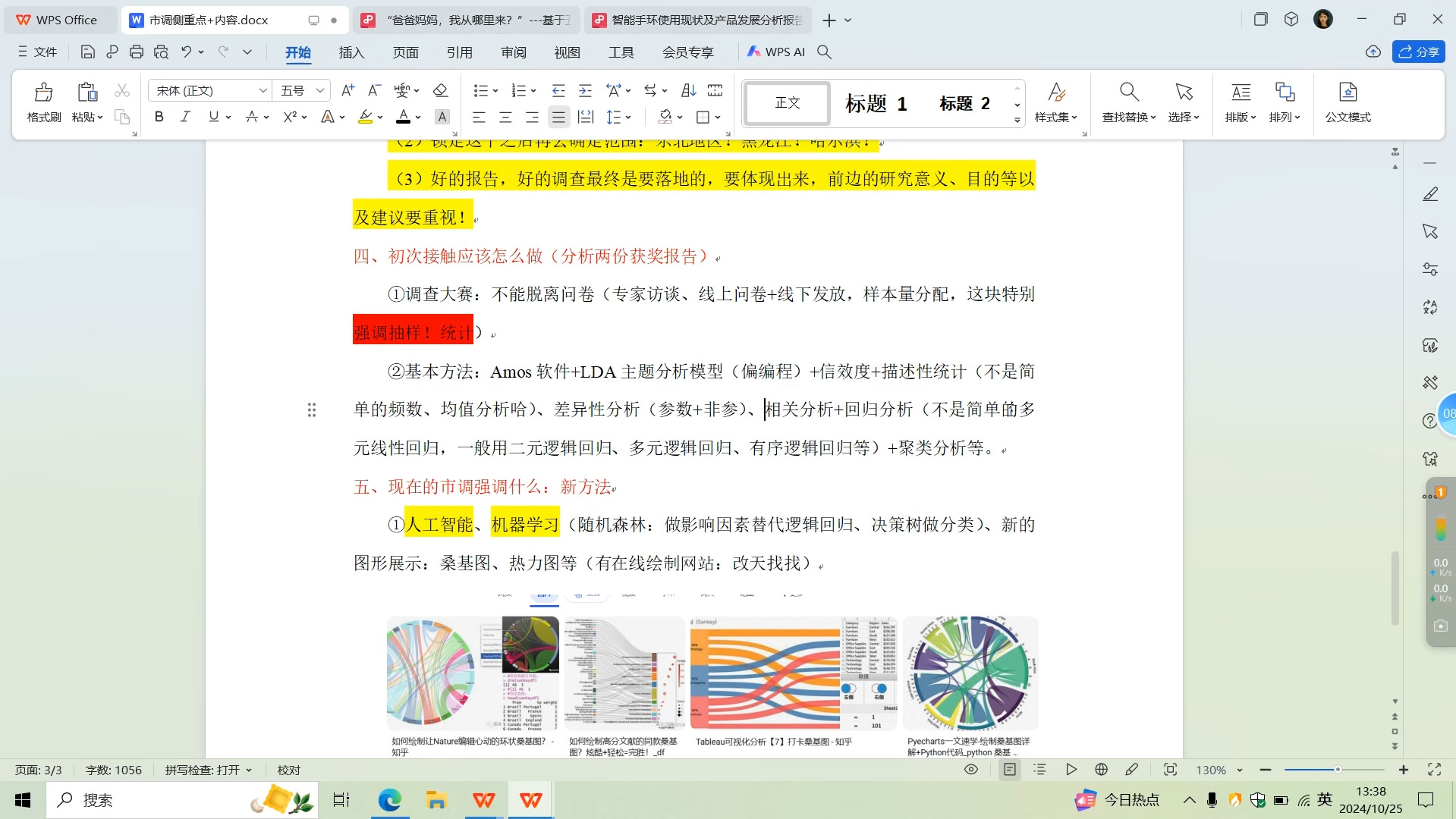1456x819 pixels.
Task: Click the Clear Formatting eraser icon
Action: coord(440,90)
